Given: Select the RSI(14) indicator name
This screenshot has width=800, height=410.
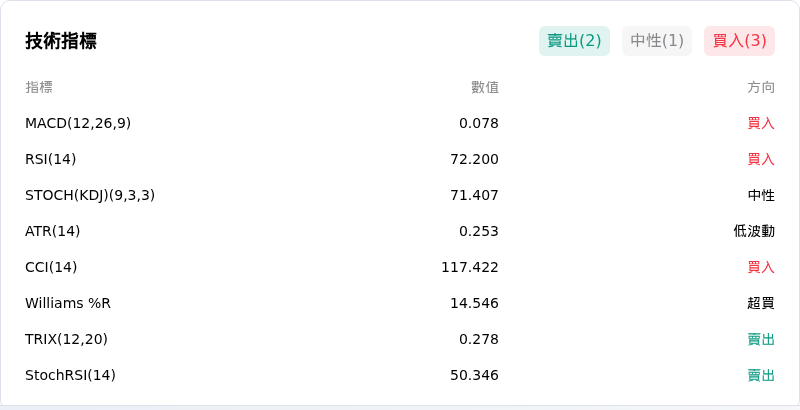Looking at the screenshot, I should 51,159.
